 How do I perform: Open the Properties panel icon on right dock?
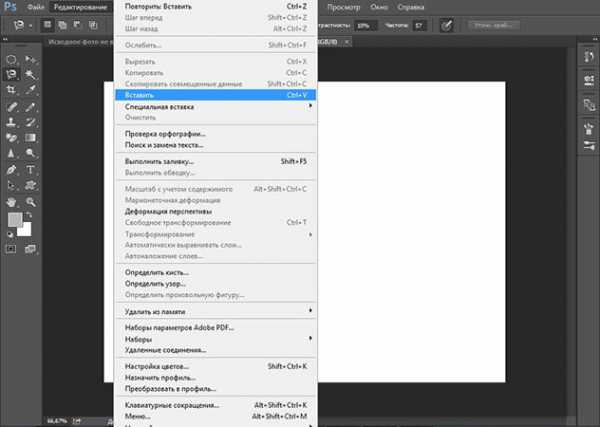pos(589,81)
